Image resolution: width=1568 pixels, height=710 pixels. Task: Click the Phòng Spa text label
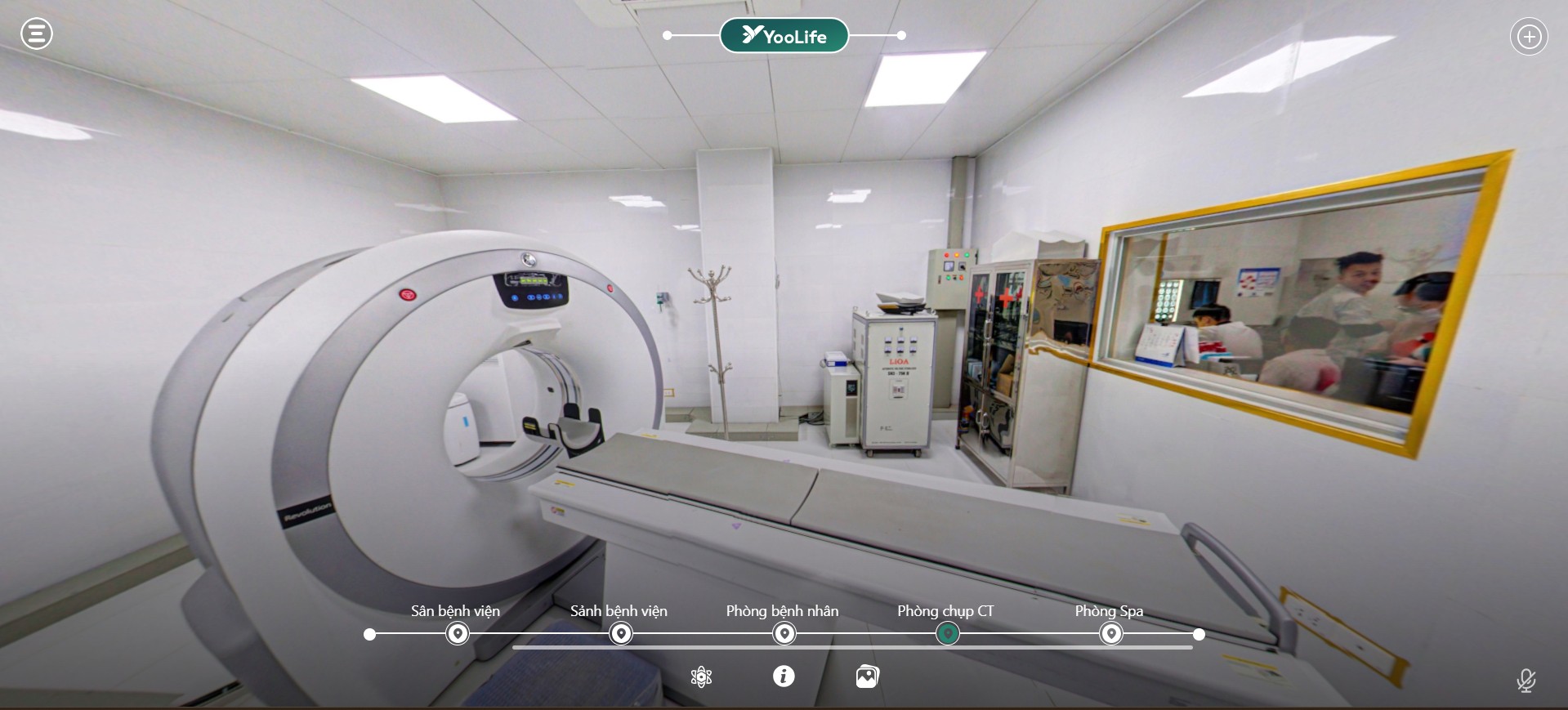coord(1109,611)
